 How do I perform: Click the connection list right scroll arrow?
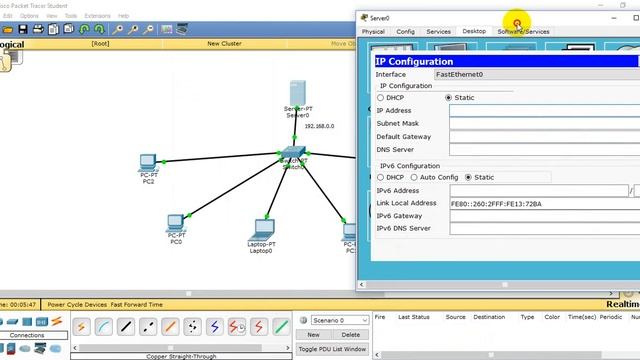pos(288,348)
